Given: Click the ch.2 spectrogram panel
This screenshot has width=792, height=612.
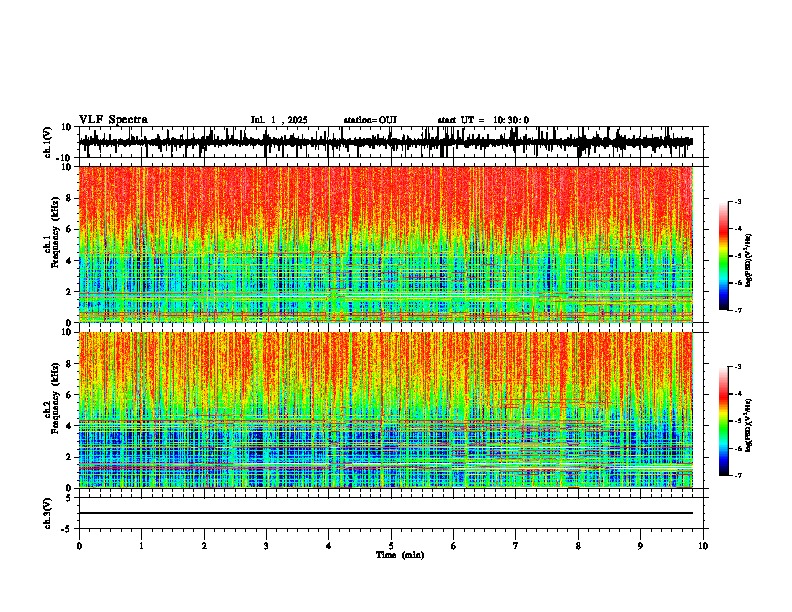Looking at the screenshot, I should click(x=386, y=410).
